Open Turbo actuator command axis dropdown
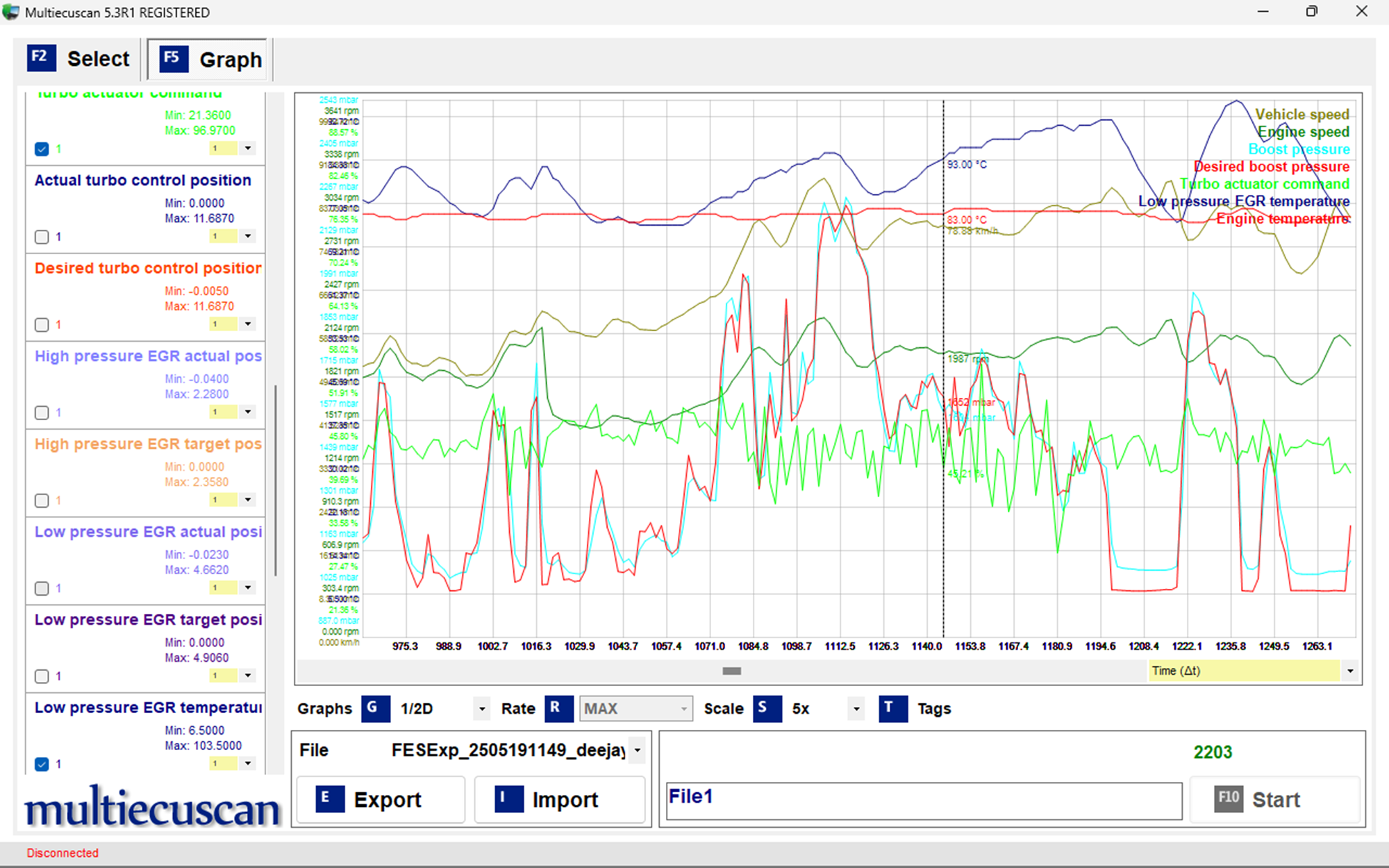The height and width of the screenshot is (868, 1389). click(x=248, y=148)
